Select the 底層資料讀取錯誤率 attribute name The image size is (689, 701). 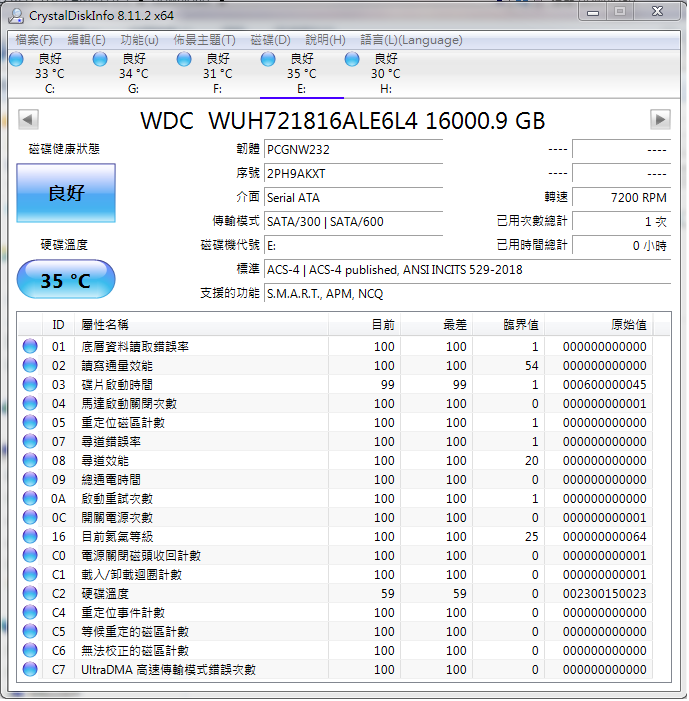pos(135,346)
